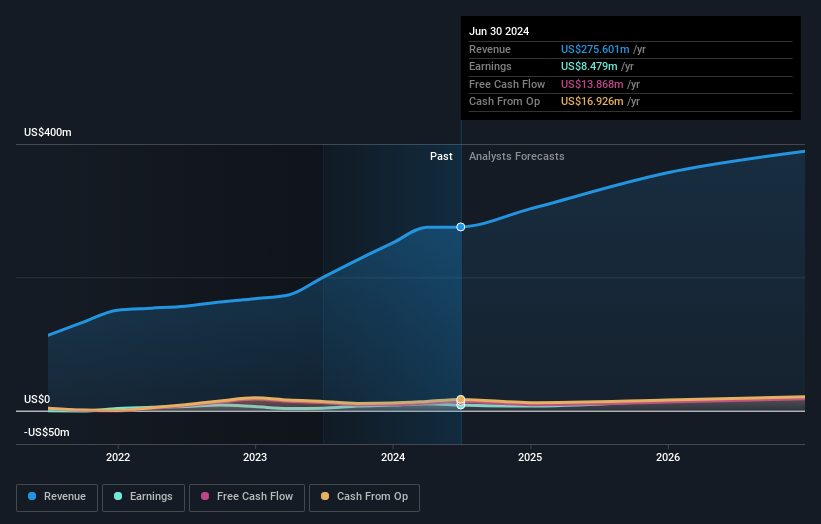Click the blue Revenue data point marker

(461, 227)
